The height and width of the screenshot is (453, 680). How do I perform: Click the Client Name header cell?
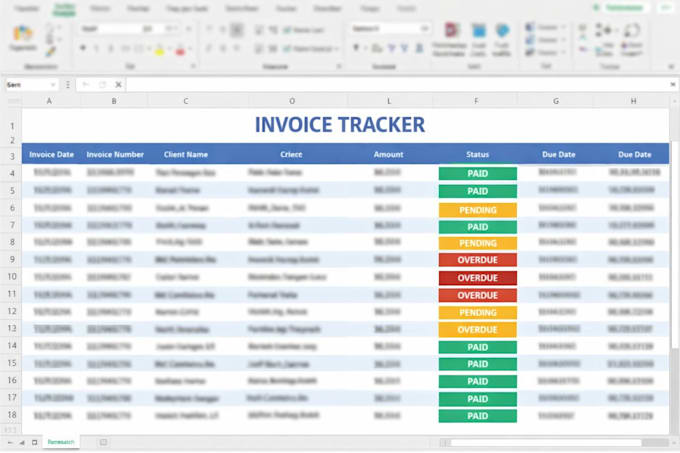click(186, 154)
